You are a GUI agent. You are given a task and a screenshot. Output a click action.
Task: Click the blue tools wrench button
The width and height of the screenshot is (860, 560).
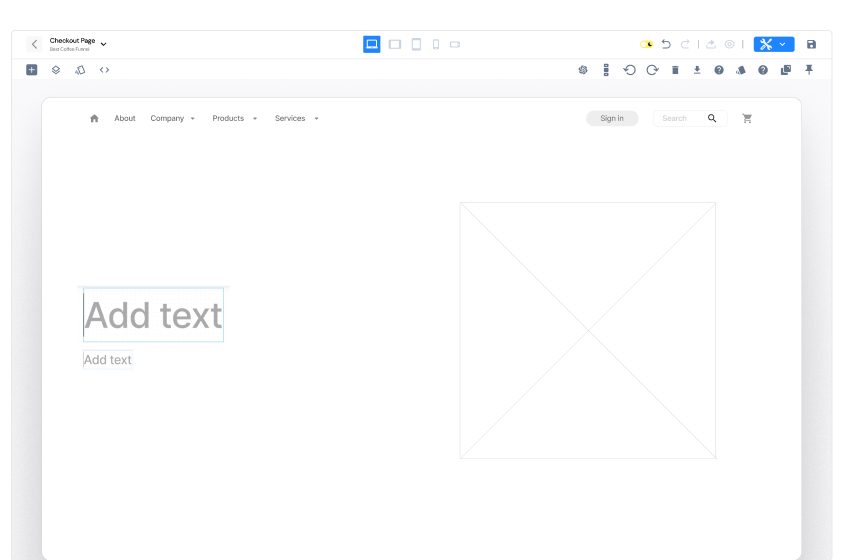click(x=766, y=44)
